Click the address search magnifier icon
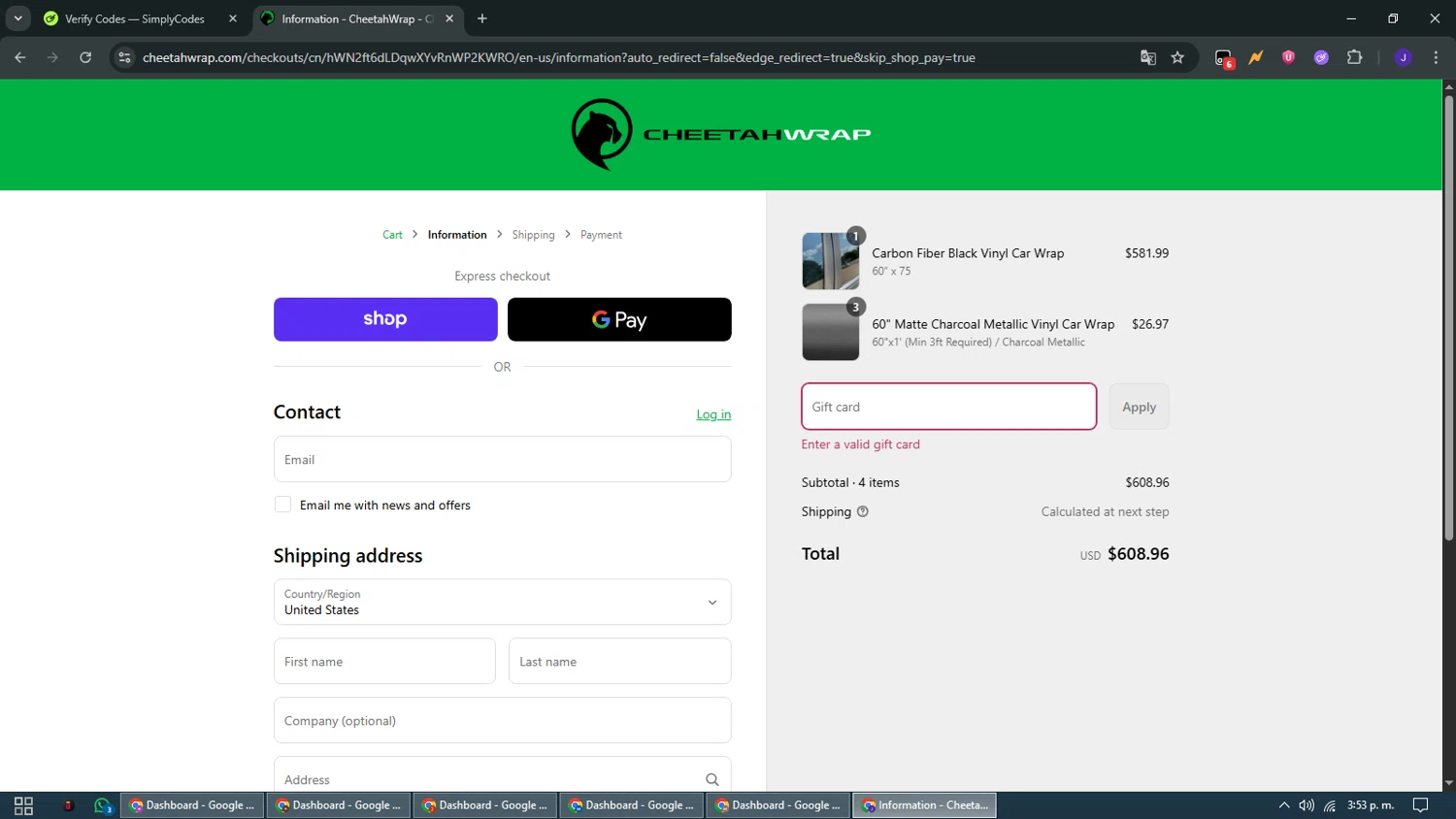The height and width of the screenshot is (819, 1456). tap(712, 779)
